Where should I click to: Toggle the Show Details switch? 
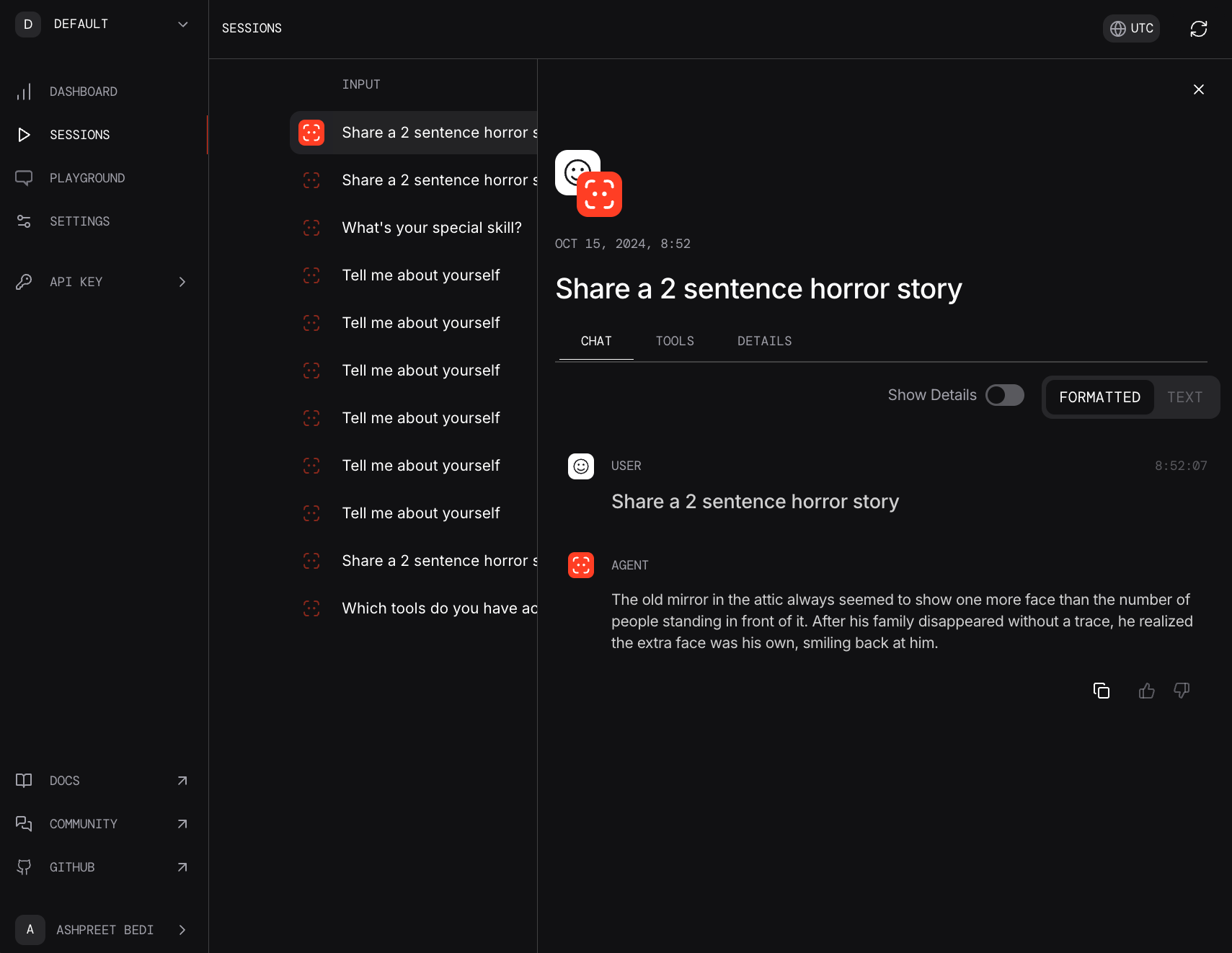coord(1005,395)
